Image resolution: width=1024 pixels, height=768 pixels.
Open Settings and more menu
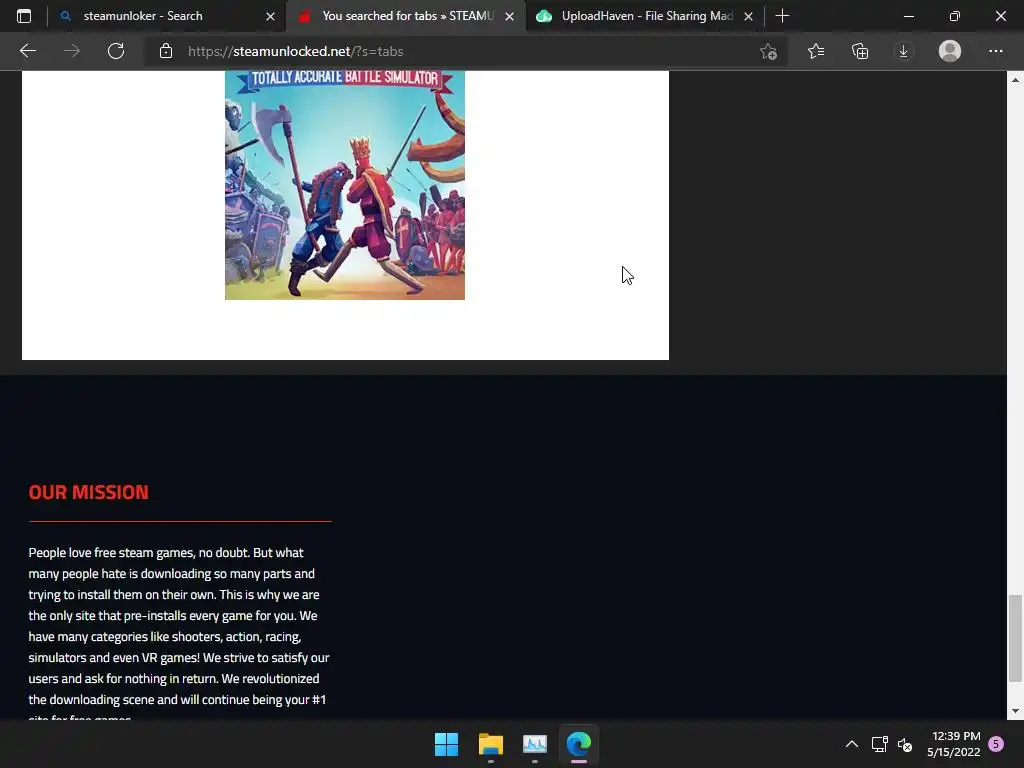tap(995, 51)
